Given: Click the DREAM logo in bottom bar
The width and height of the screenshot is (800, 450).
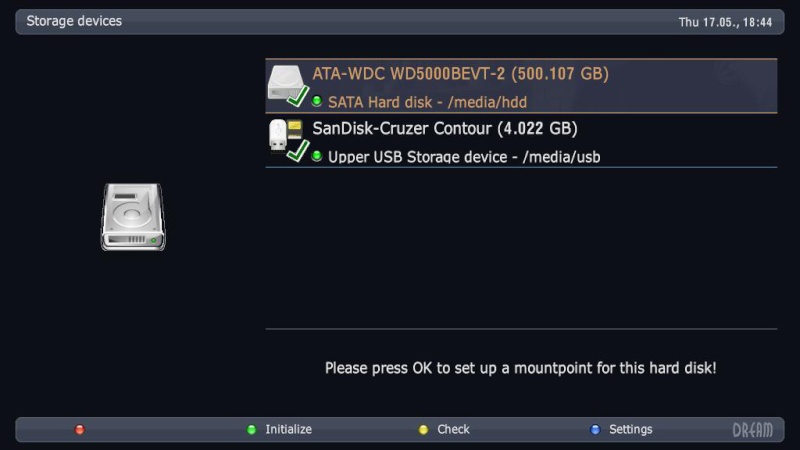Looking at the screenshot, I should 753,430.
